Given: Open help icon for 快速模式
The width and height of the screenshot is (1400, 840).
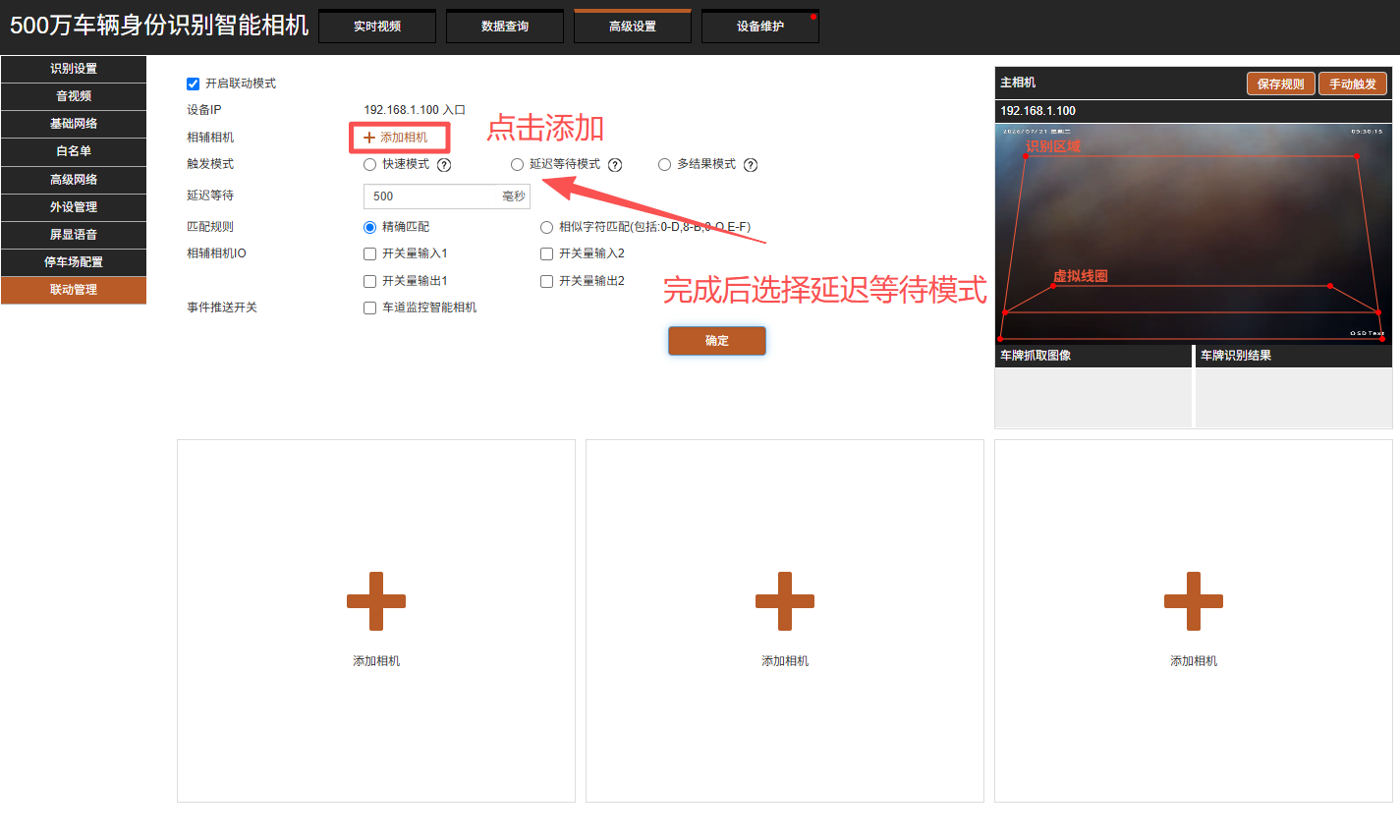Looking at the screenshot, I should tap(444, 165).
